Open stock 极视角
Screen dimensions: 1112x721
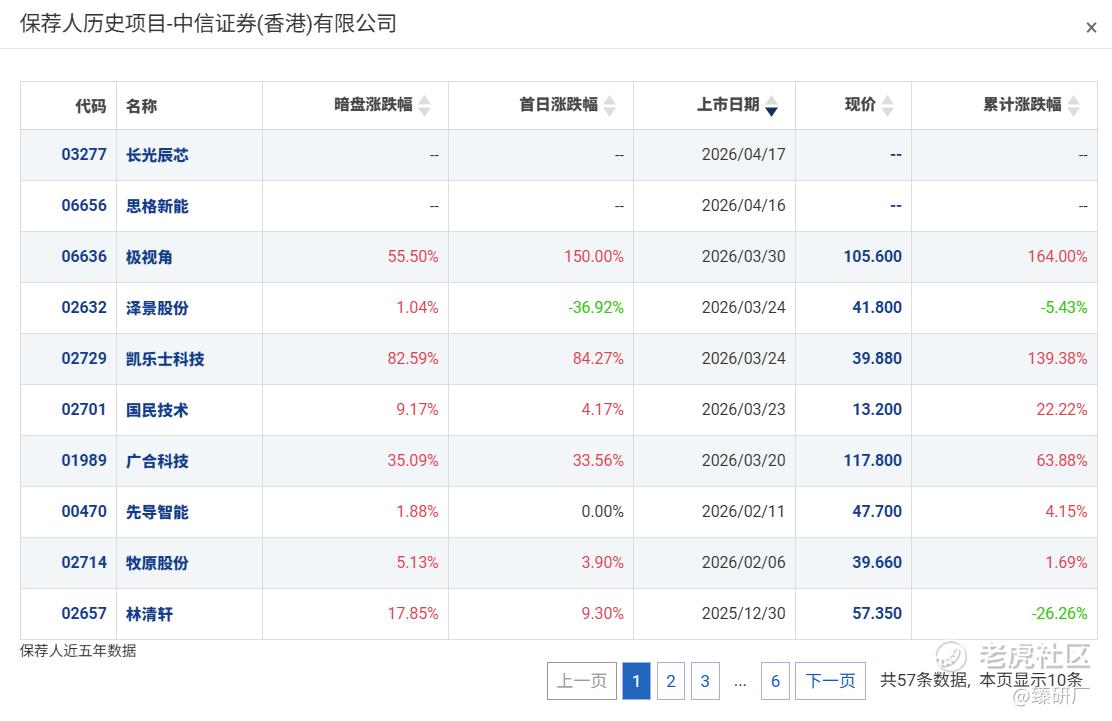(149, 257)
